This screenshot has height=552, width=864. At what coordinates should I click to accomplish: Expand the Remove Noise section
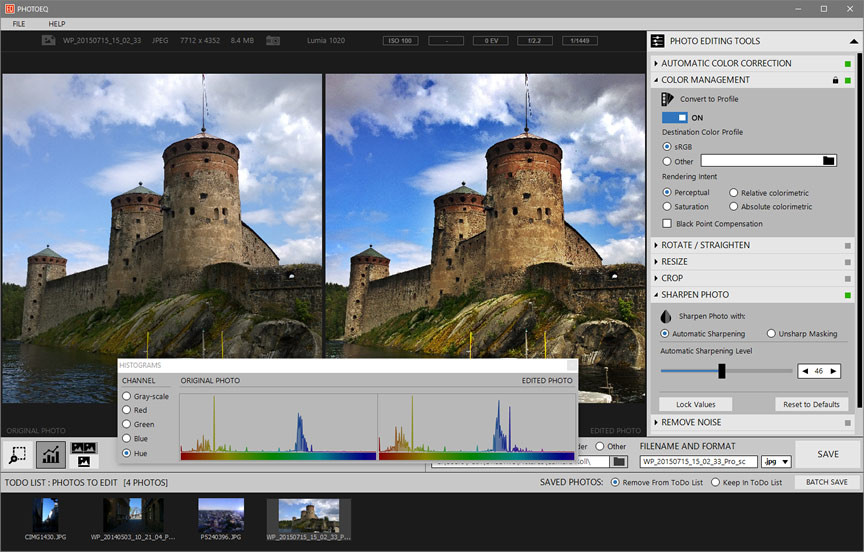pyautogui.click(x=656, y=423)
